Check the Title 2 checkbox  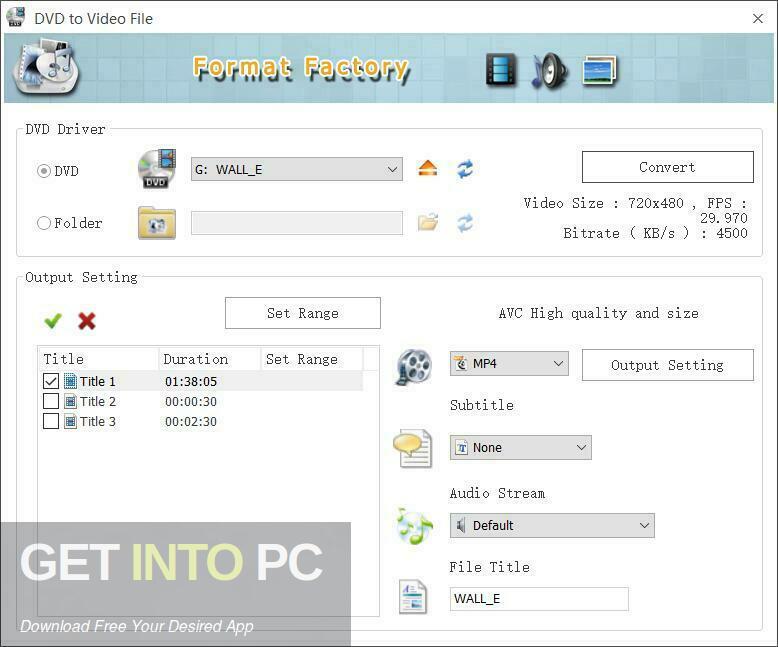51,401
